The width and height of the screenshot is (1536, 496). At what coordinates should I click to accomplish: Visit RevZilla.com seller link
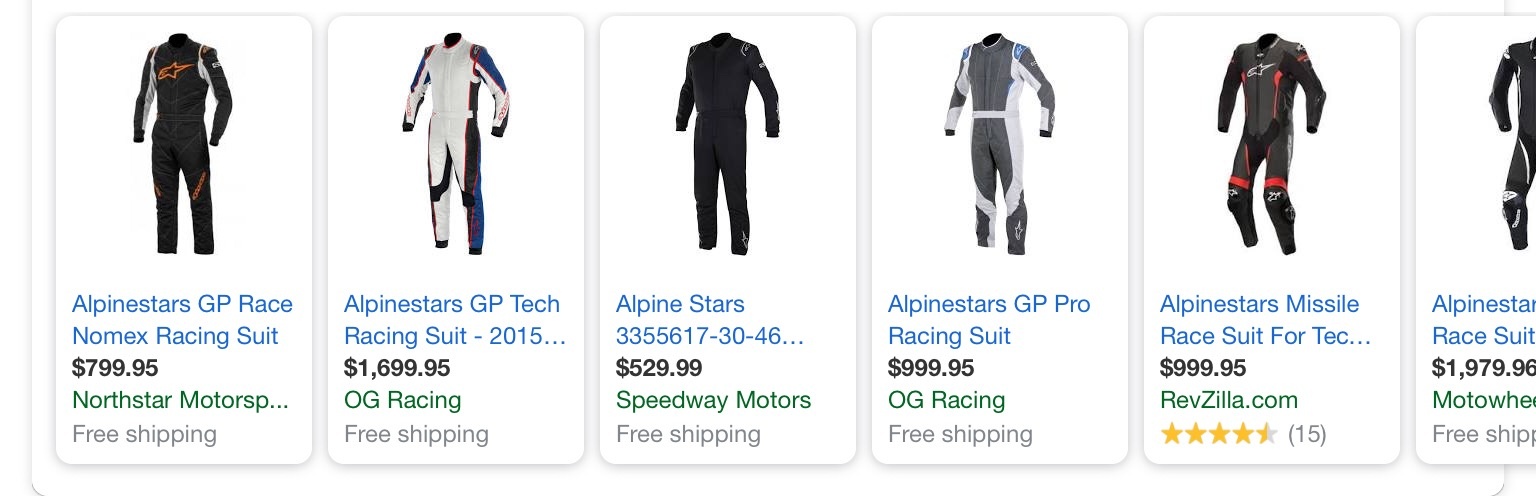pos(1229,401)
